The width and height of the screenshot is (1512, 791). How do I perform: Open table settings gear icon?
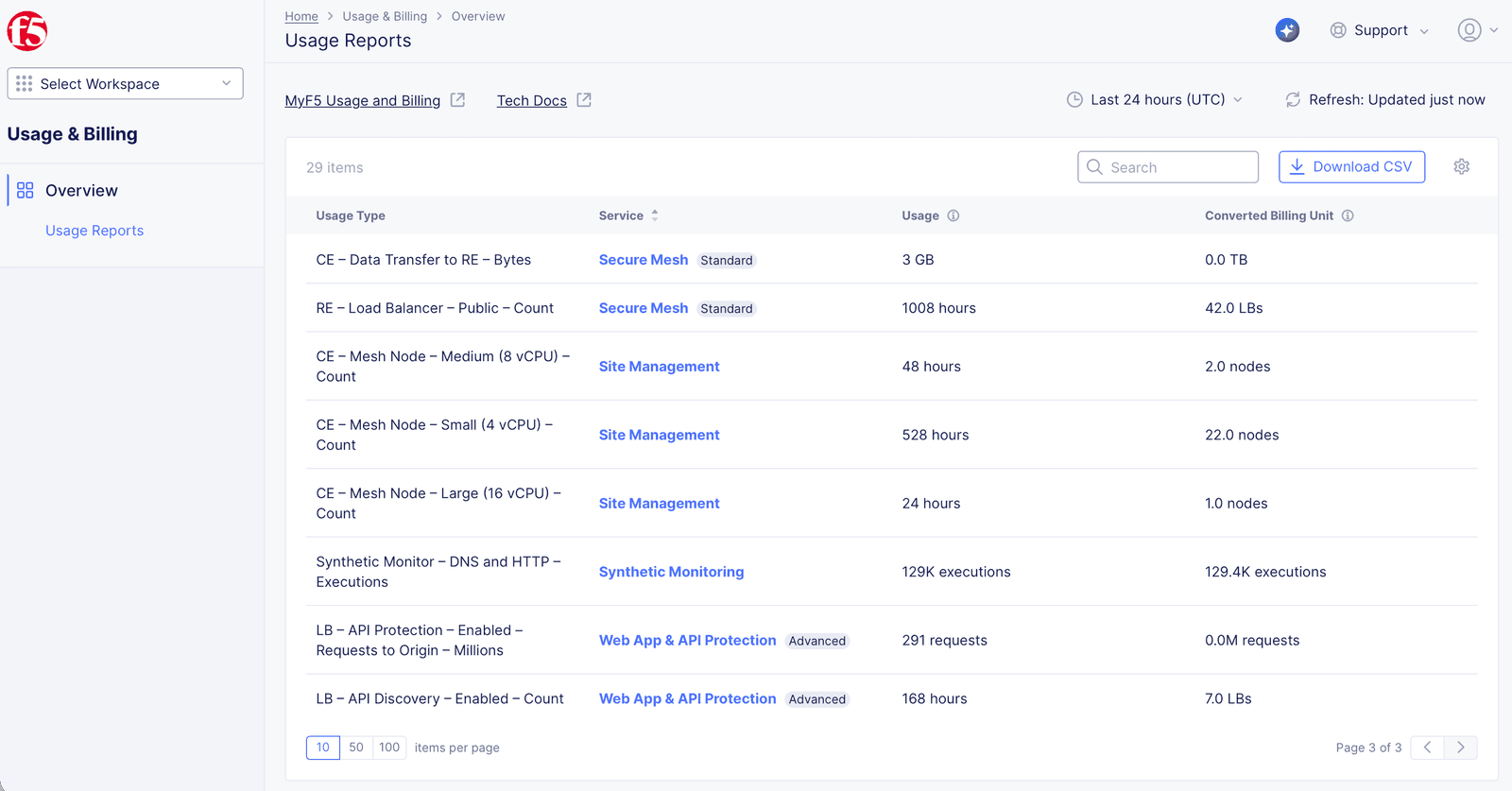(1462, 167)
